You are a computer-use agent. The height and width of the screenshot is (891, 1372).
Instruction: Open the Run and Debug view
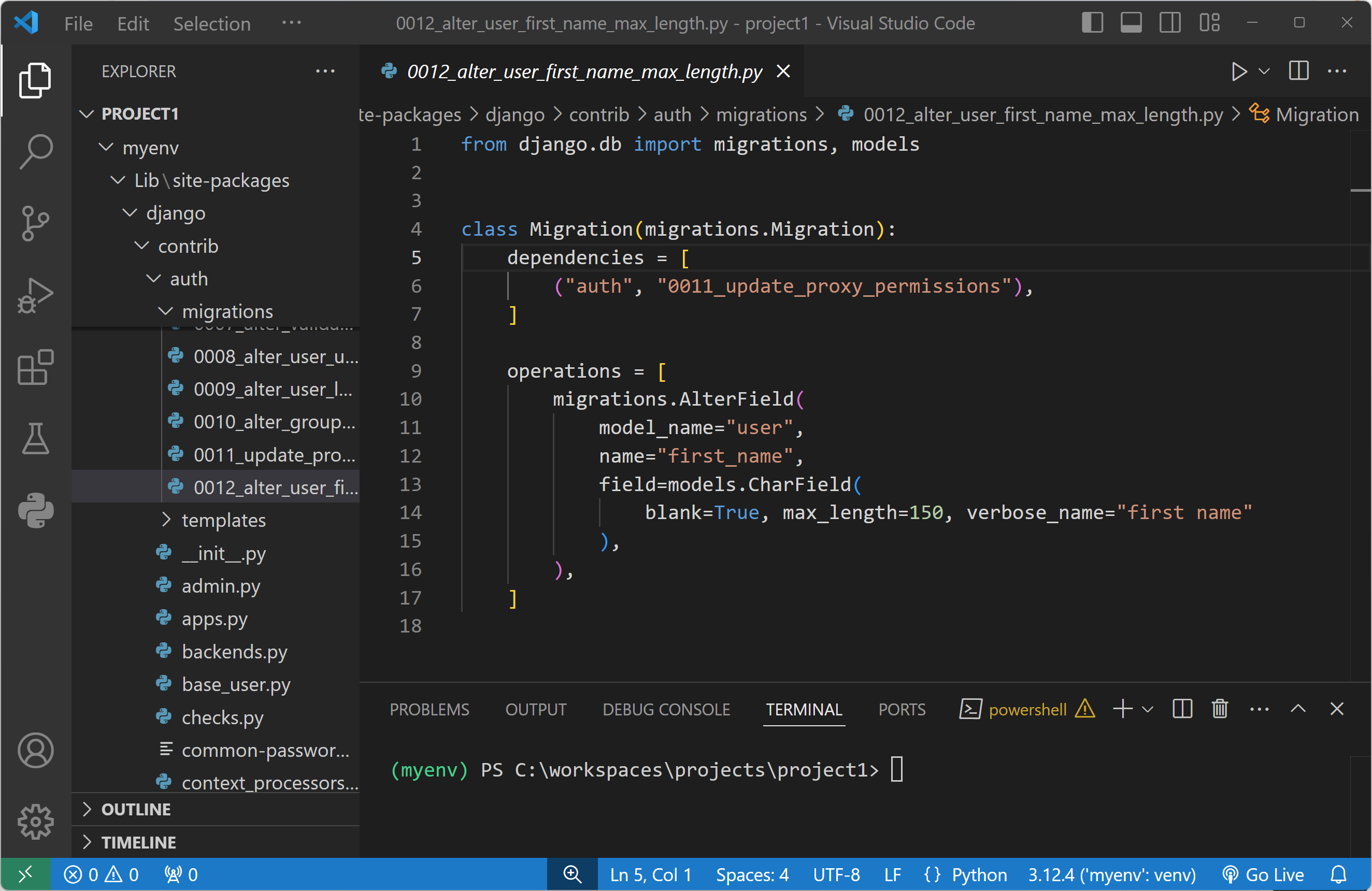(36, 296)
